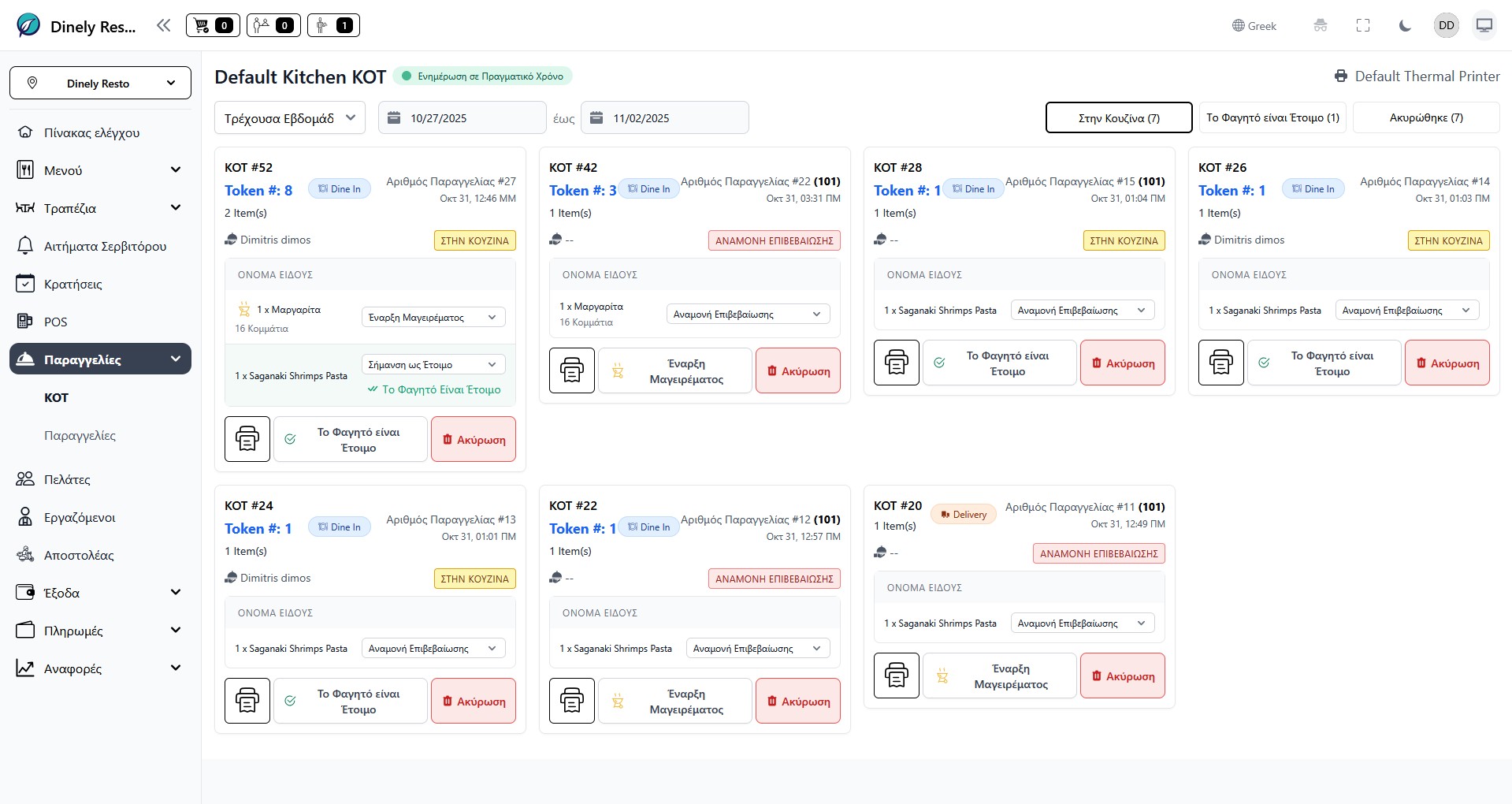Click the DD user avatar
Viewport: 1512px width, 804px height.
click(1446, 25)
